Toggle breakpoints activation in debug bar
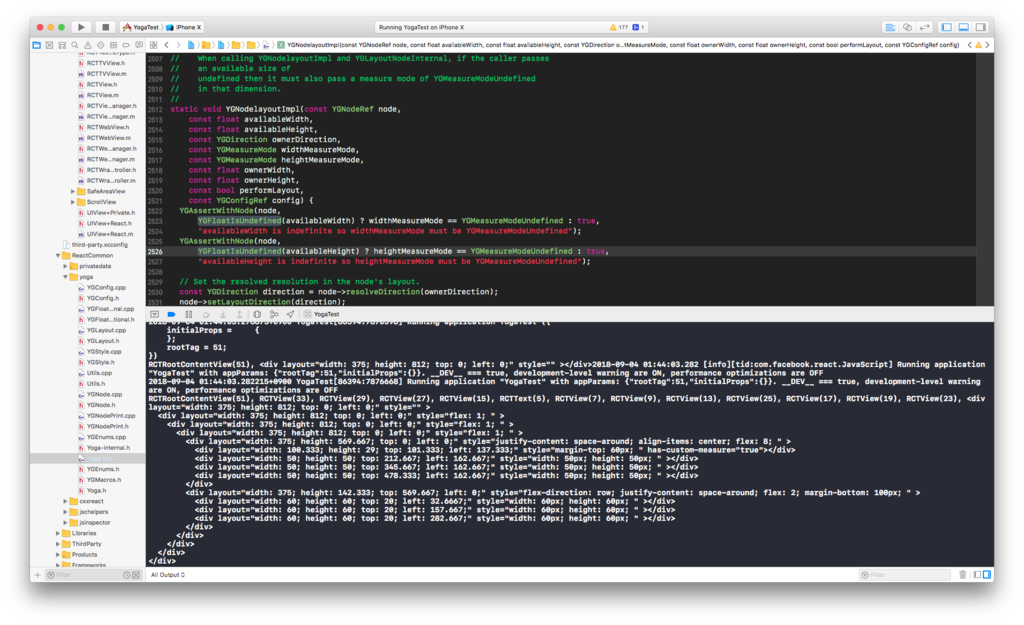The height and width of the screenshot is (625, 1024). tap(172, 315)
